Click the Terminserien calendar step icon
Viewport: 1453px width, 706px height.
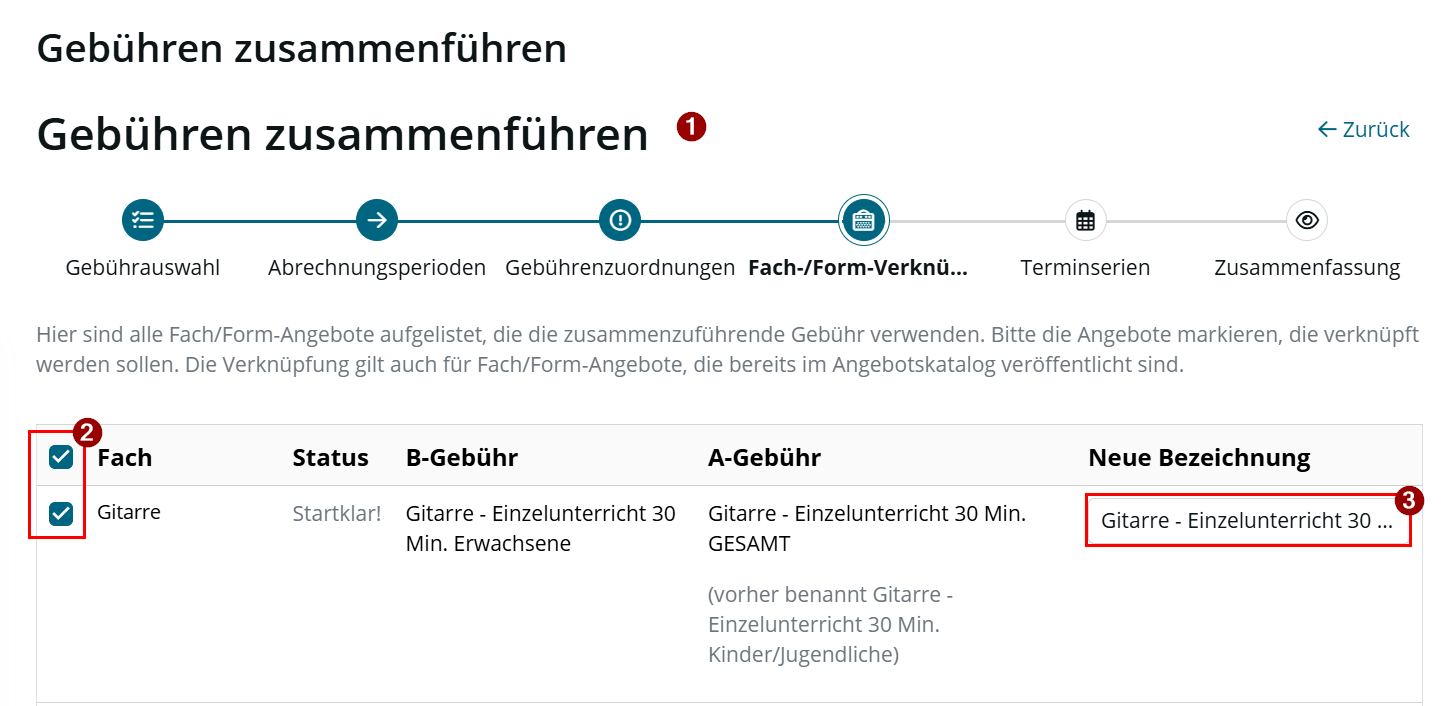pos(1085,220)
